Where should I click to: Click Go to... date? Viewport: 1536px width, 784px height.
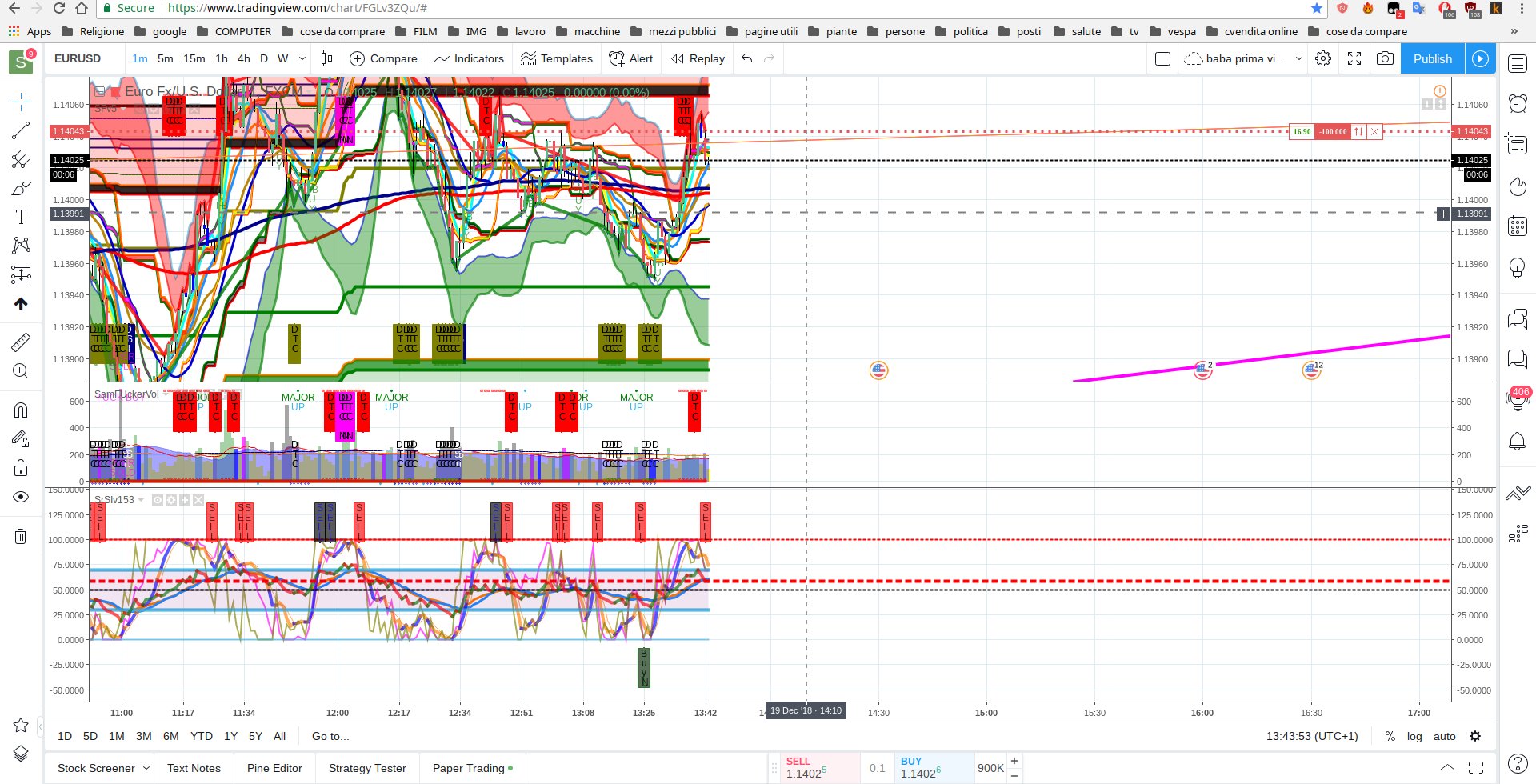pyautogui.click(x=330, y=736)
